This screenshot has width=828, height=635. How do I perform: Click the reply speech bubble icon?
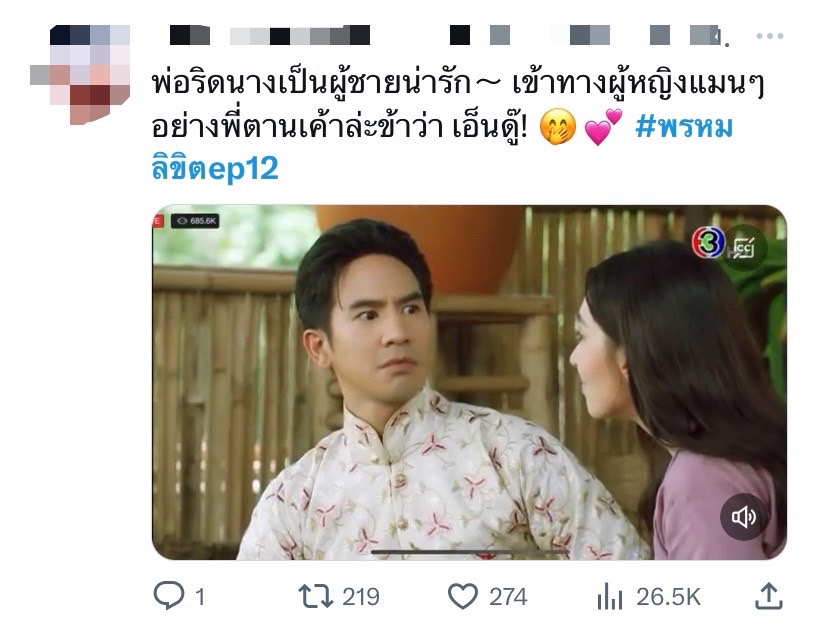(x=168, y=595)
